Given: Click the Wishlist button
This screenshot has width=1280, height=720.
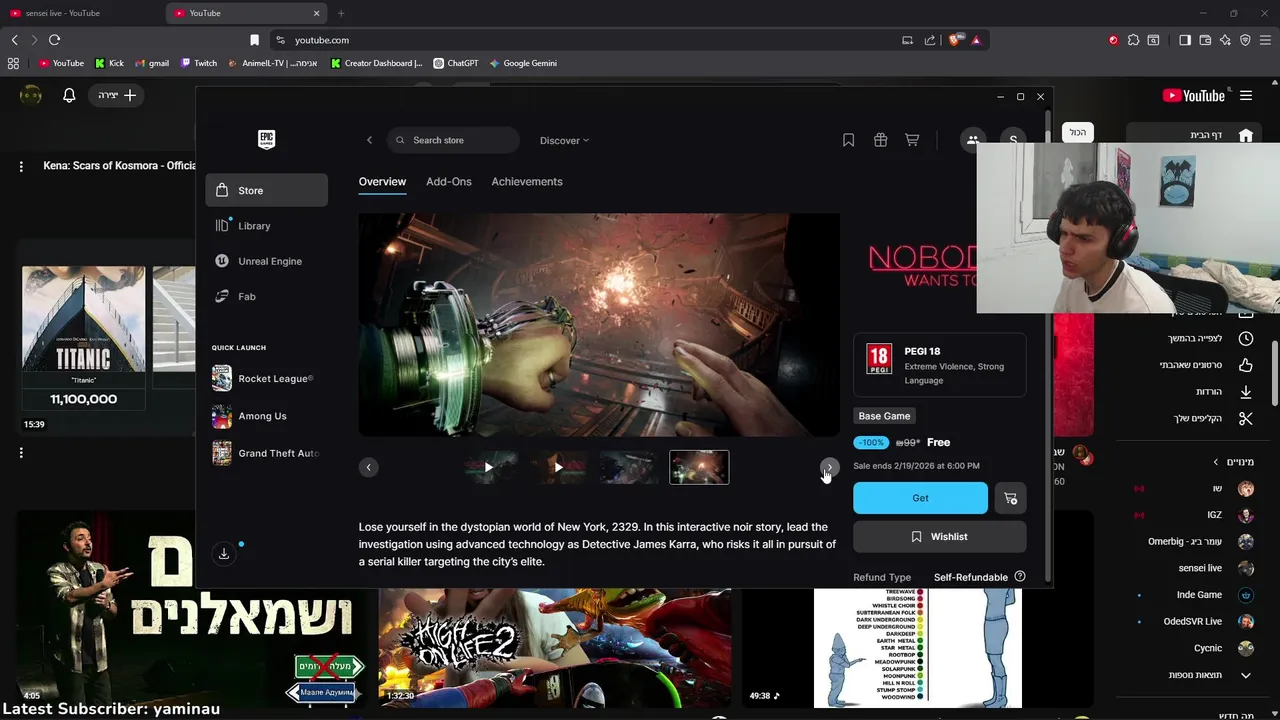Looking at the screenshot, I should tap(940, 537).
